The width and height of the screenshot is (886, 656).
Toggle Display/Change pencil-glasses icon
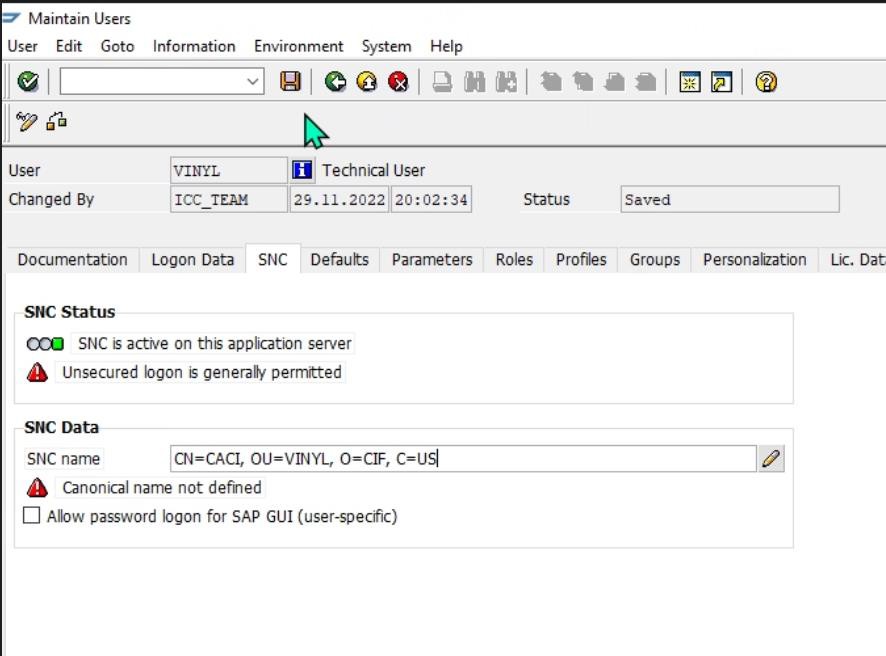[x=27, y=122]
